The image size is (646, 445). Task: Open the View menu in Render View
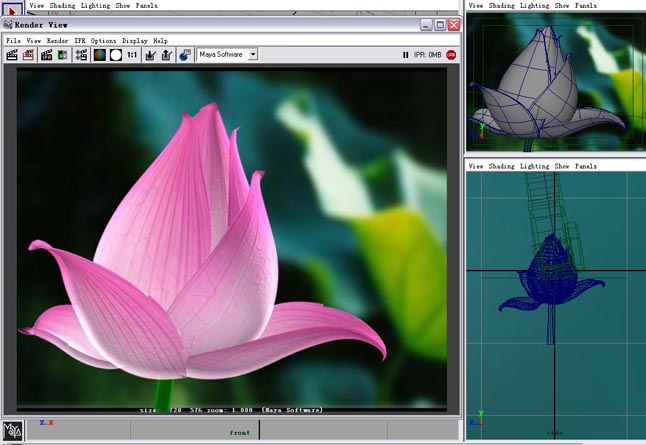34,40
